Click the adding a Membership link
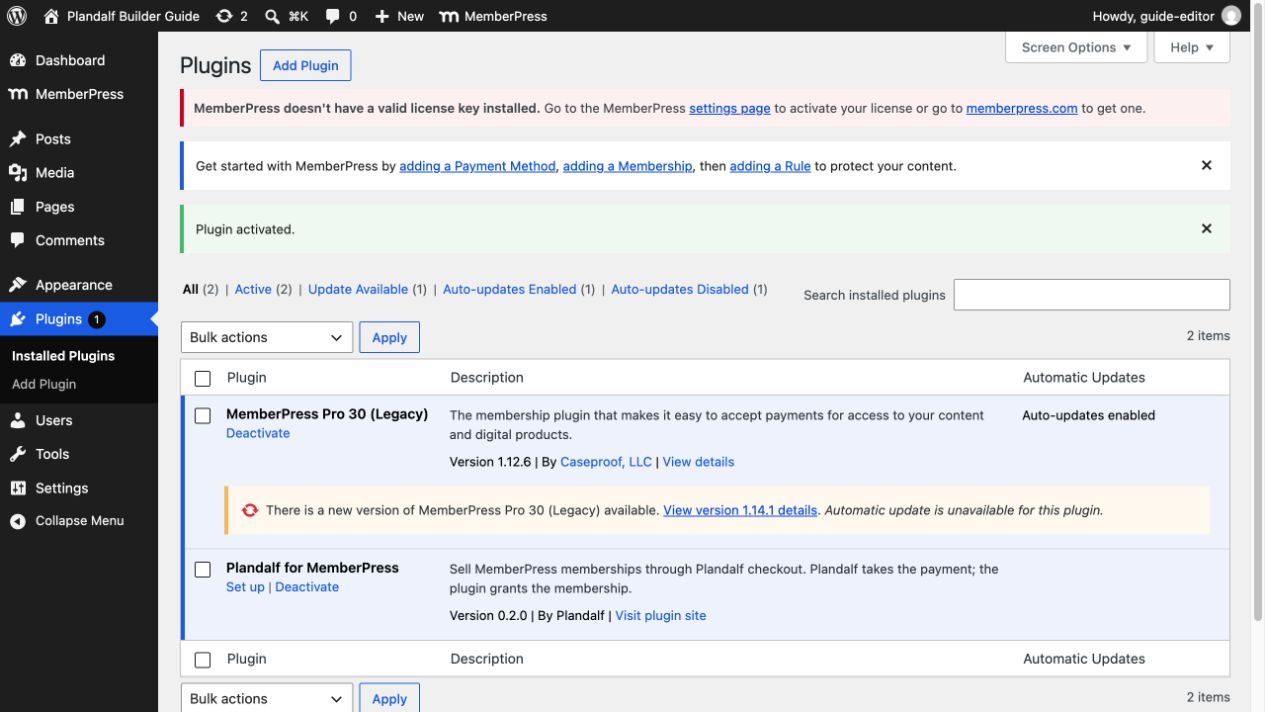The image size is (1265, 712). pyautogui.click(x=627, y=166)
